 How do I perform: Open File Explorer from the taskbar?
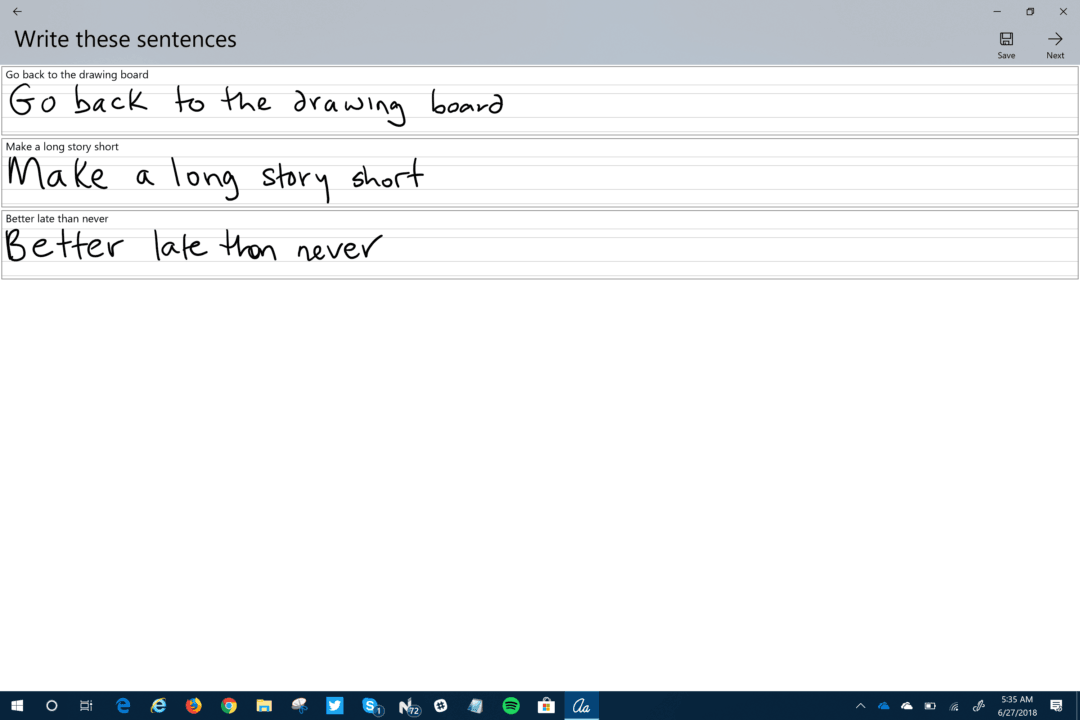[x=264, y=705]
